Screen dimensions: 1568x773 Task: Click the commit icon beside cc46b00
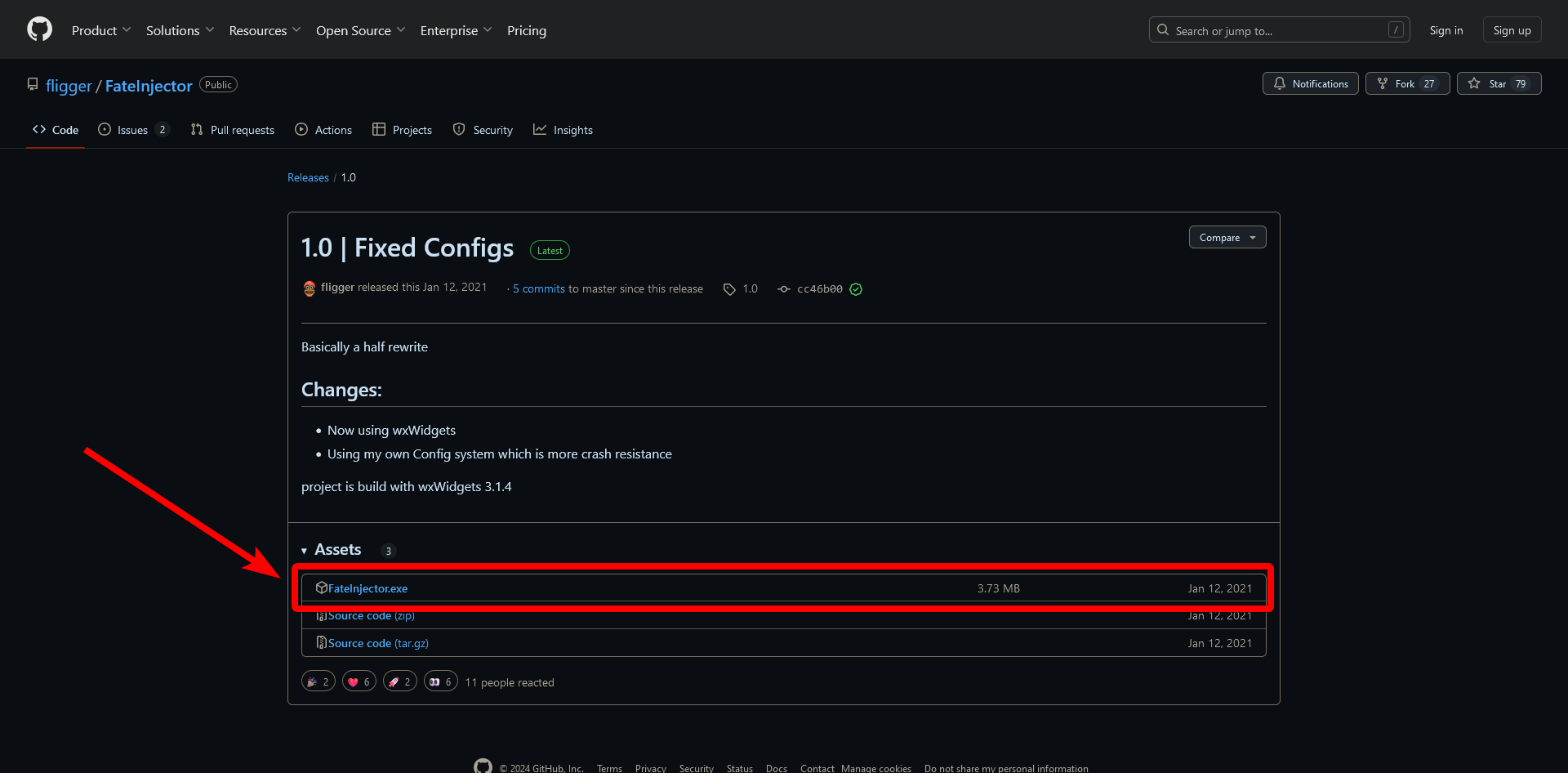(x=784, y=289)
